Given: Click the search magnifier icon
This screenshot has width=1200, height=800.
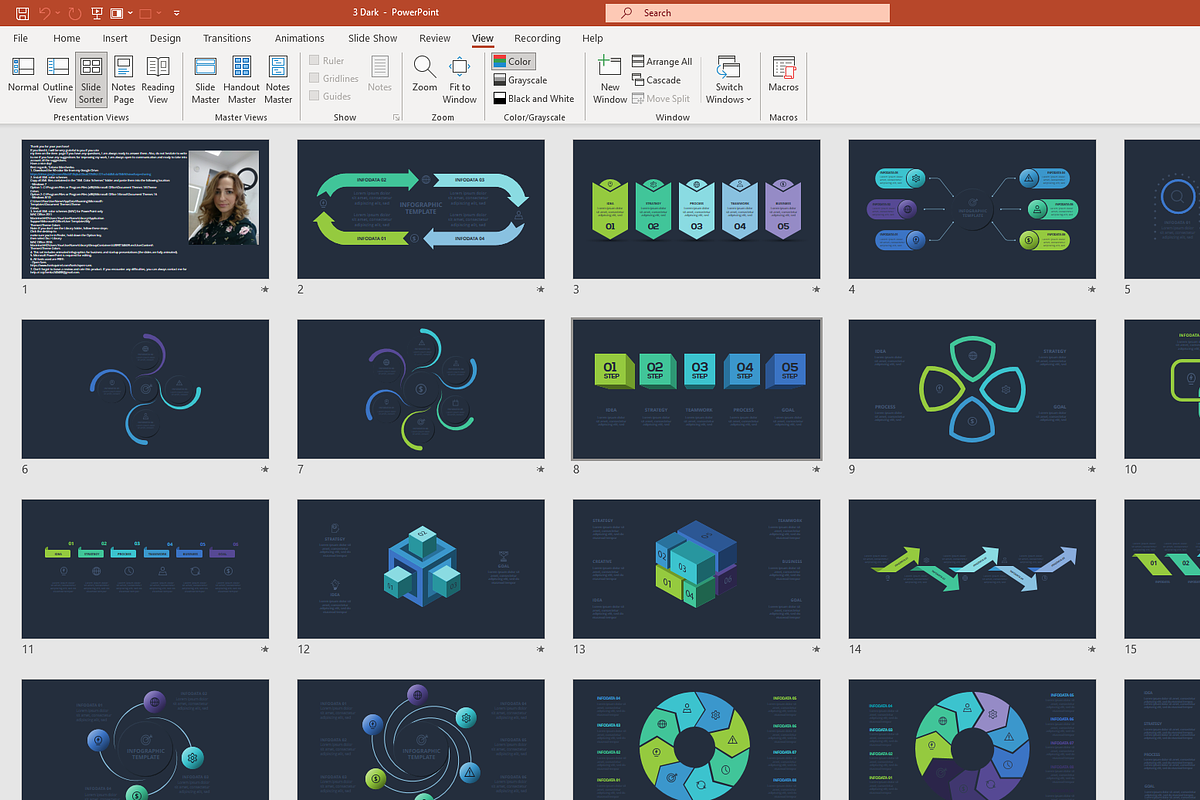Looking at the screenshot, I should 627,13.
